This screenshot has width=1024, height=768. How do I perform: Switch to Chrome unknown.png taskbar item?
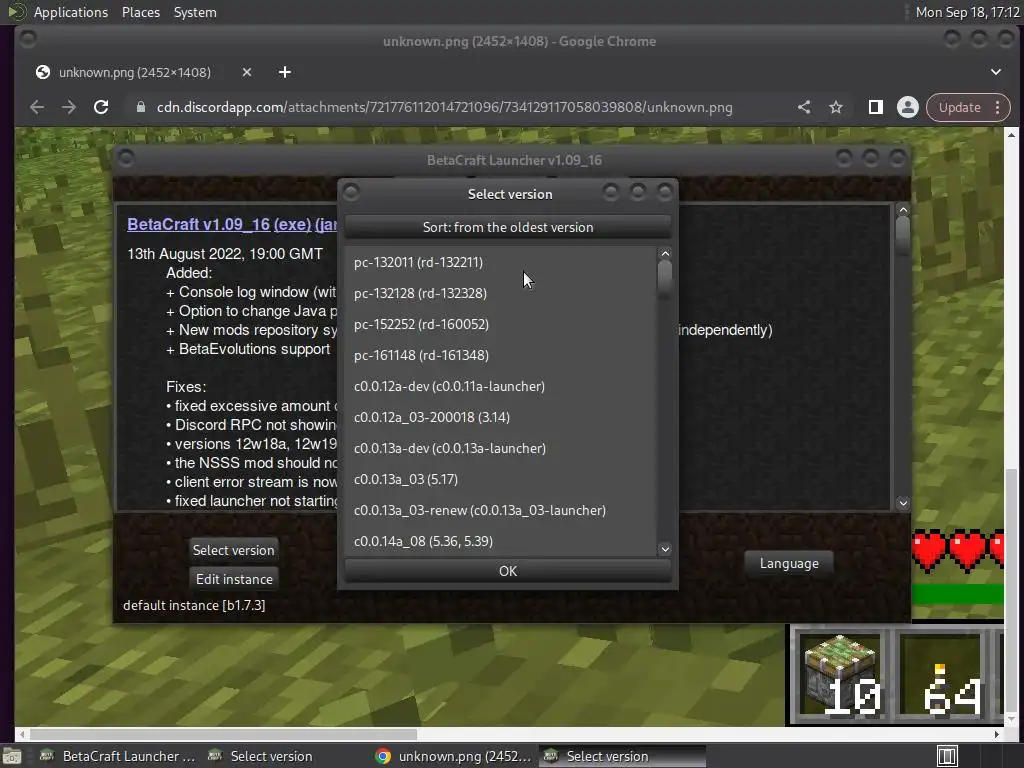(x=453, y=756)
